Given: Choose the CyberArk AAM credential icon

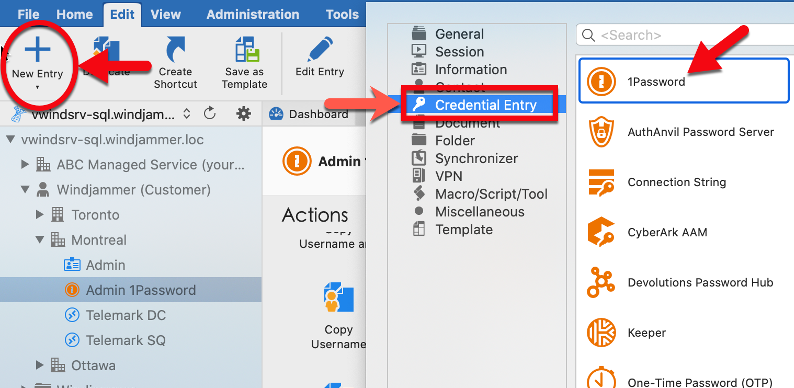Looking at the screenshot, I should pos(601,232).
